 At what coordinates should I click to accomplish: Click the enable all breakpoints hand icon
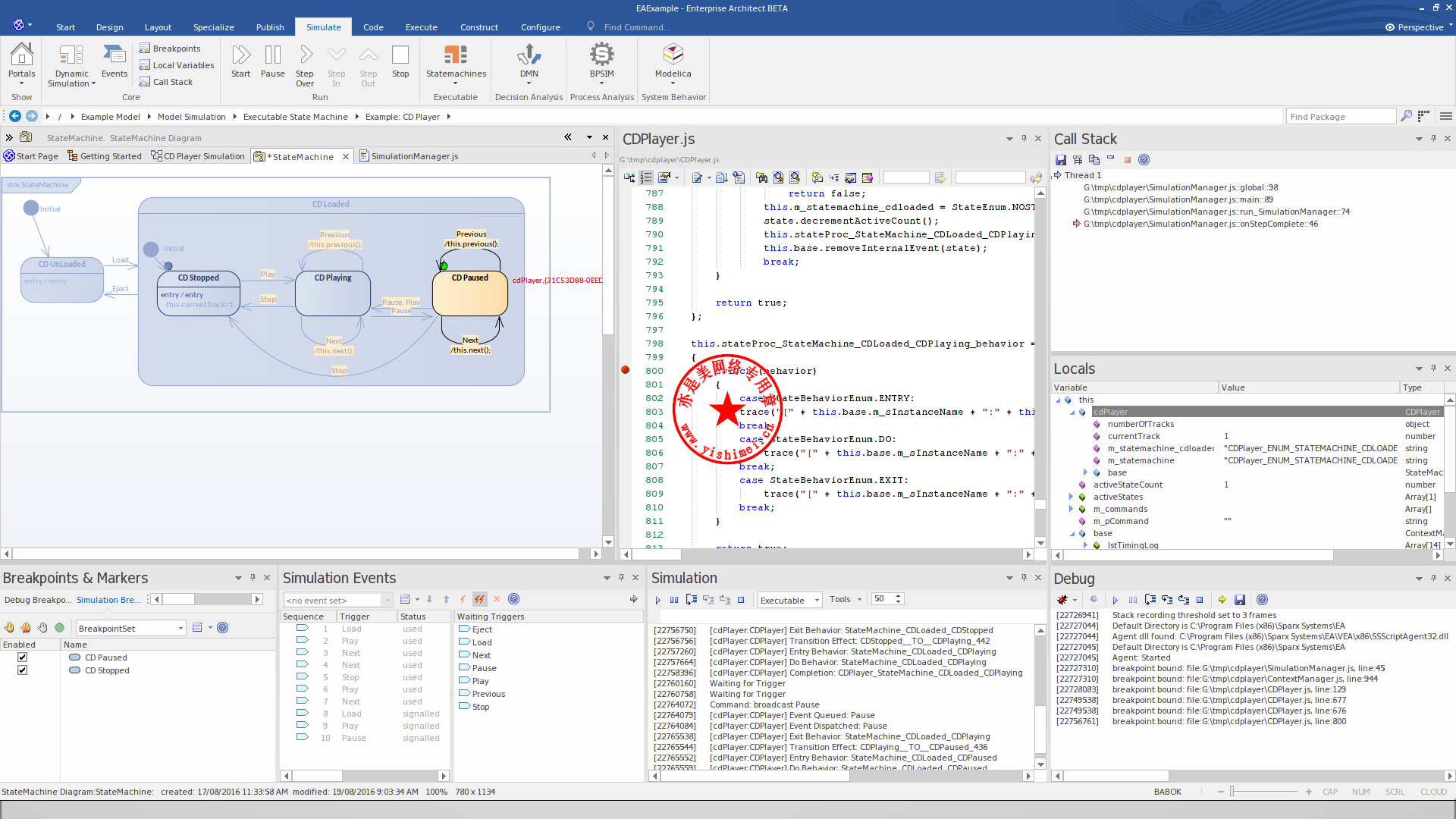(10, 627)
